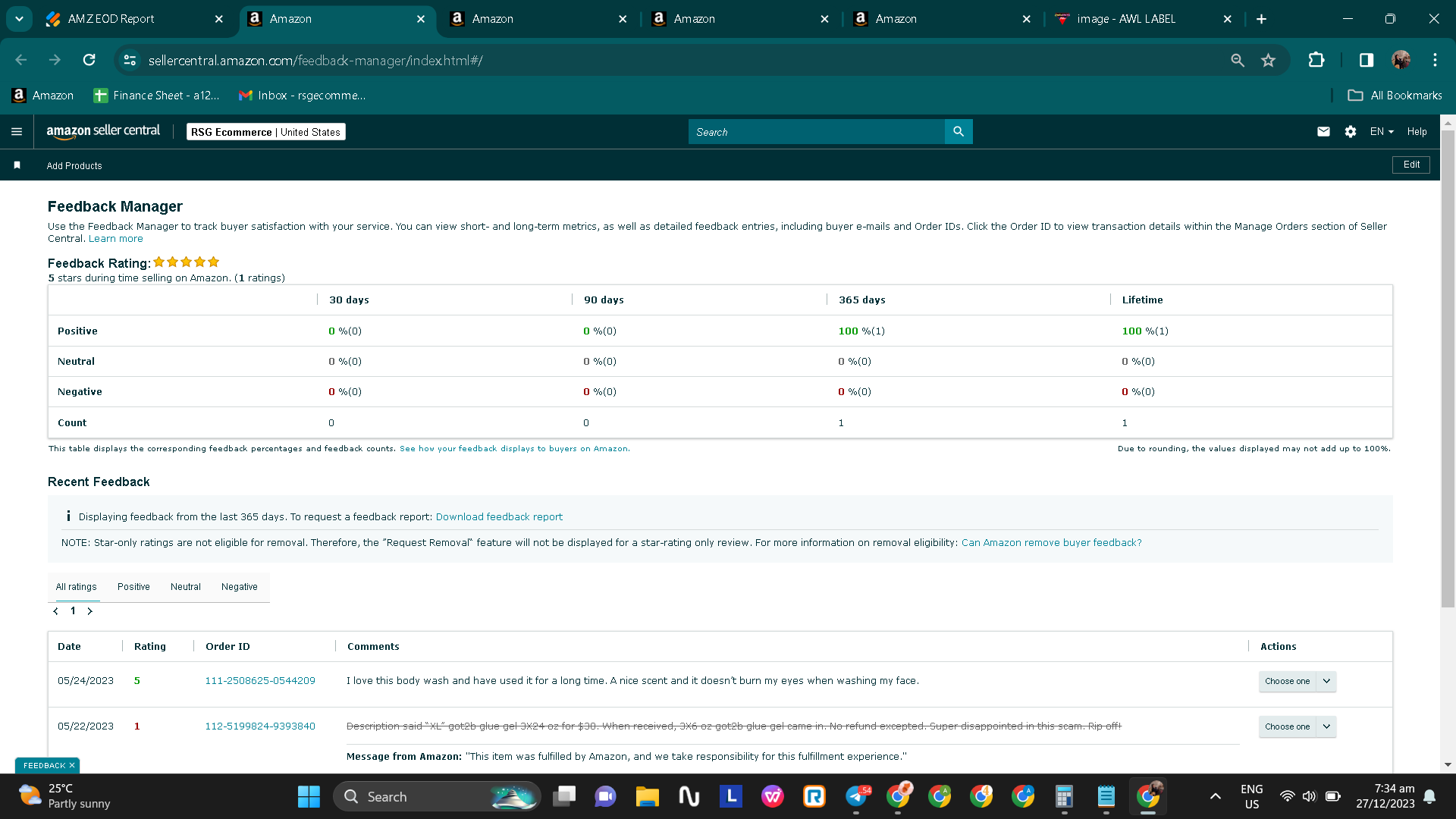Select the Negative feedback tab
1456x819 pixels.
240,587
